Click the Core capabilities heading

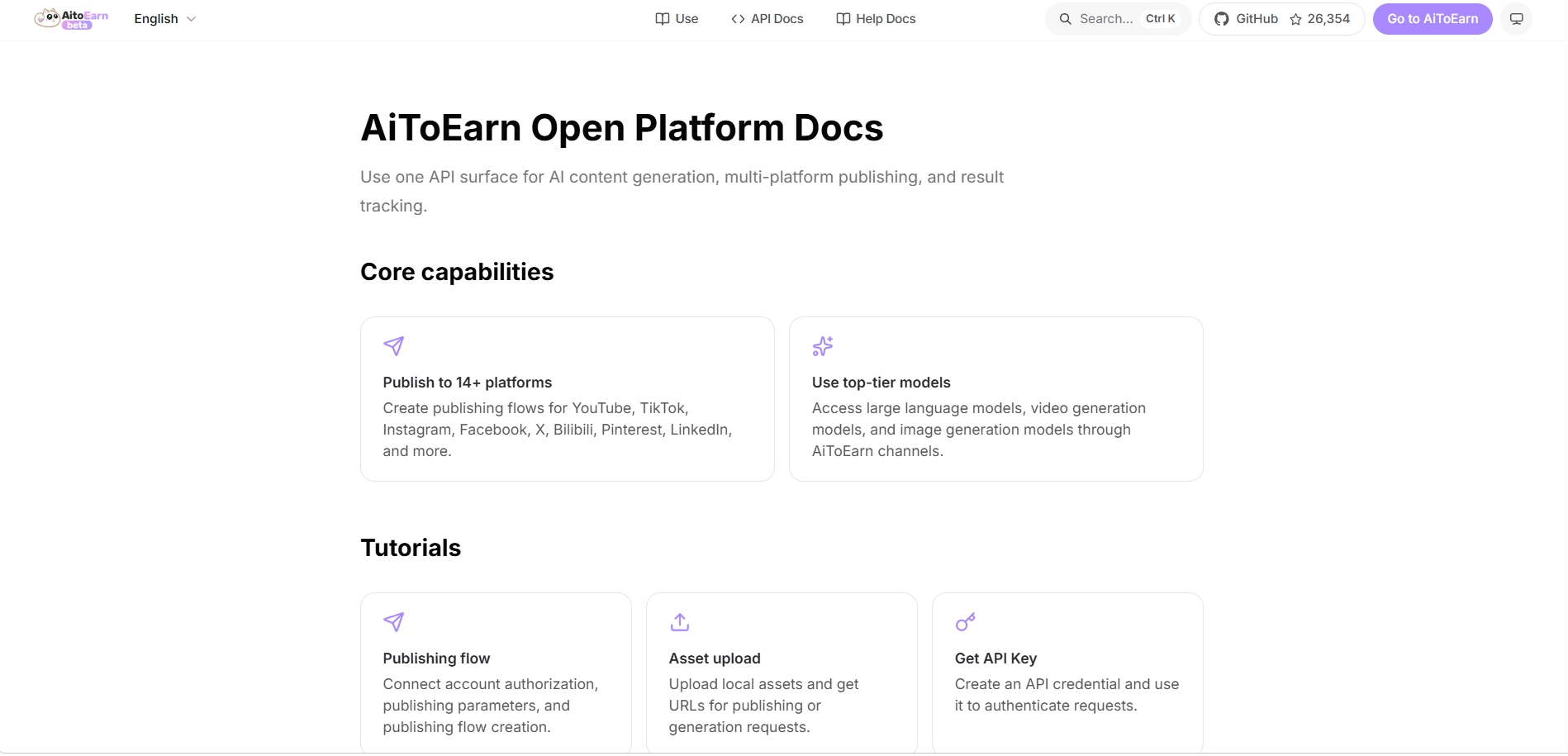457,272
